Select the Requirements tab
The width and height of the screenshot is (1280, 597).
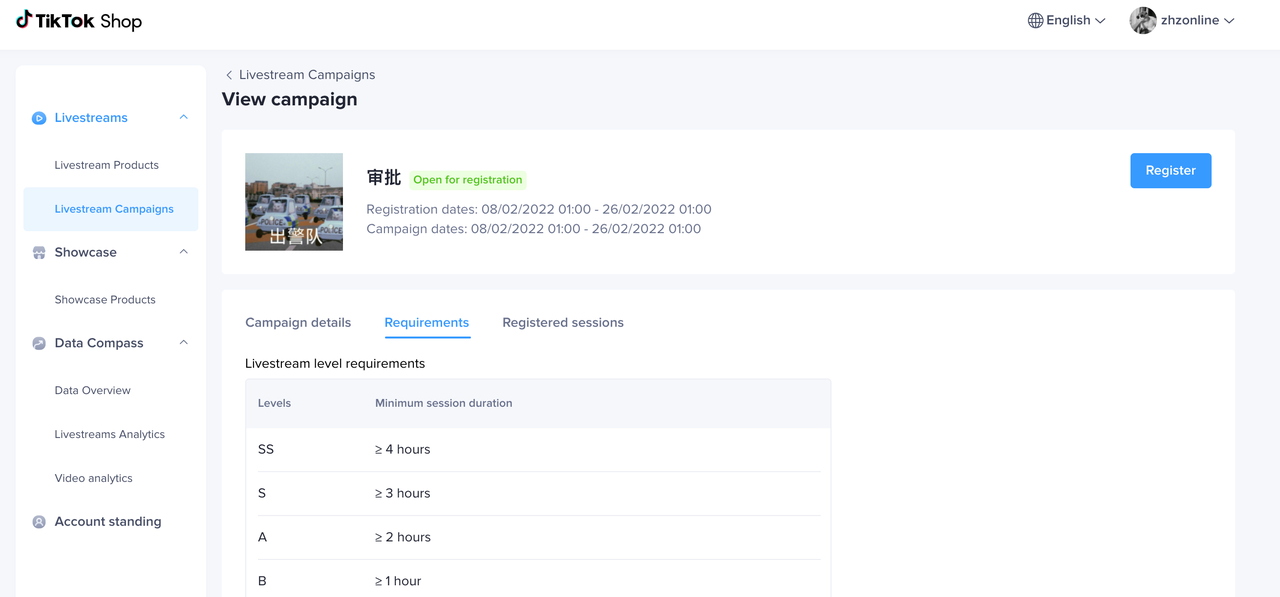tap(427, 323)
